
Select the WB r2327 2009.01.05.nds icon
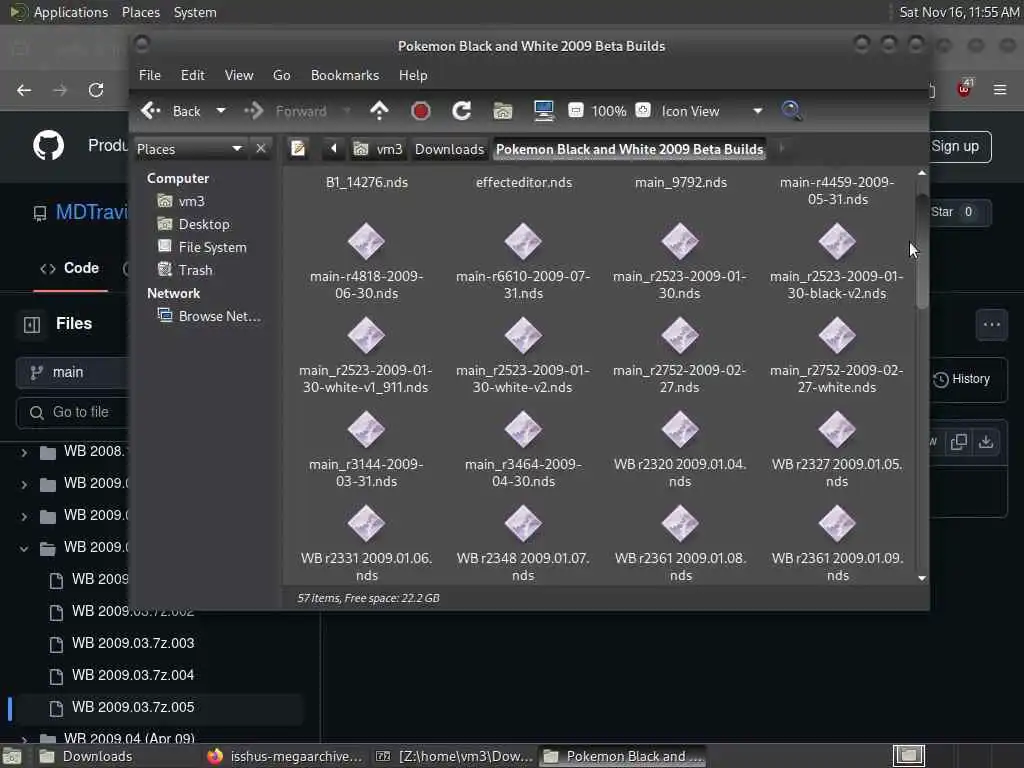point(837,429)
